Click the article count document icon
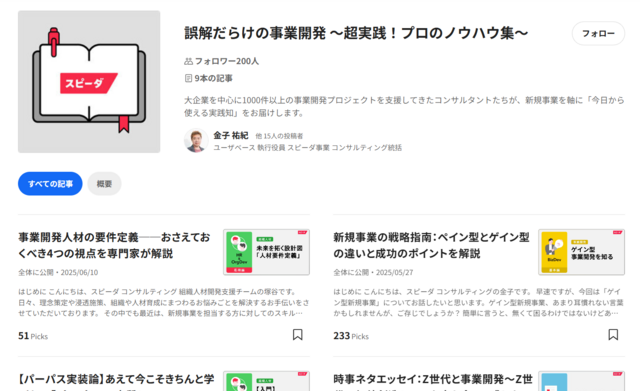 [188, 78]
